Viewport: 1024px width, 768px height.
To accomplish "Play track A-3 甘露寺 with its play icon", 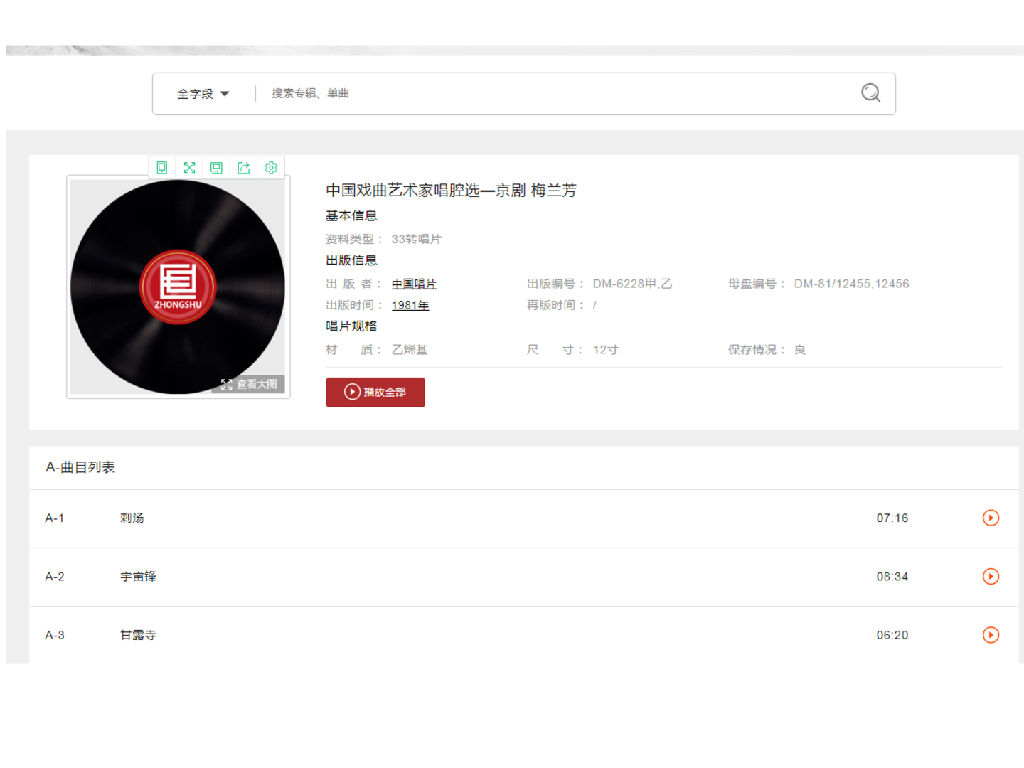I will pyautogui.click(x=991, y=635).
